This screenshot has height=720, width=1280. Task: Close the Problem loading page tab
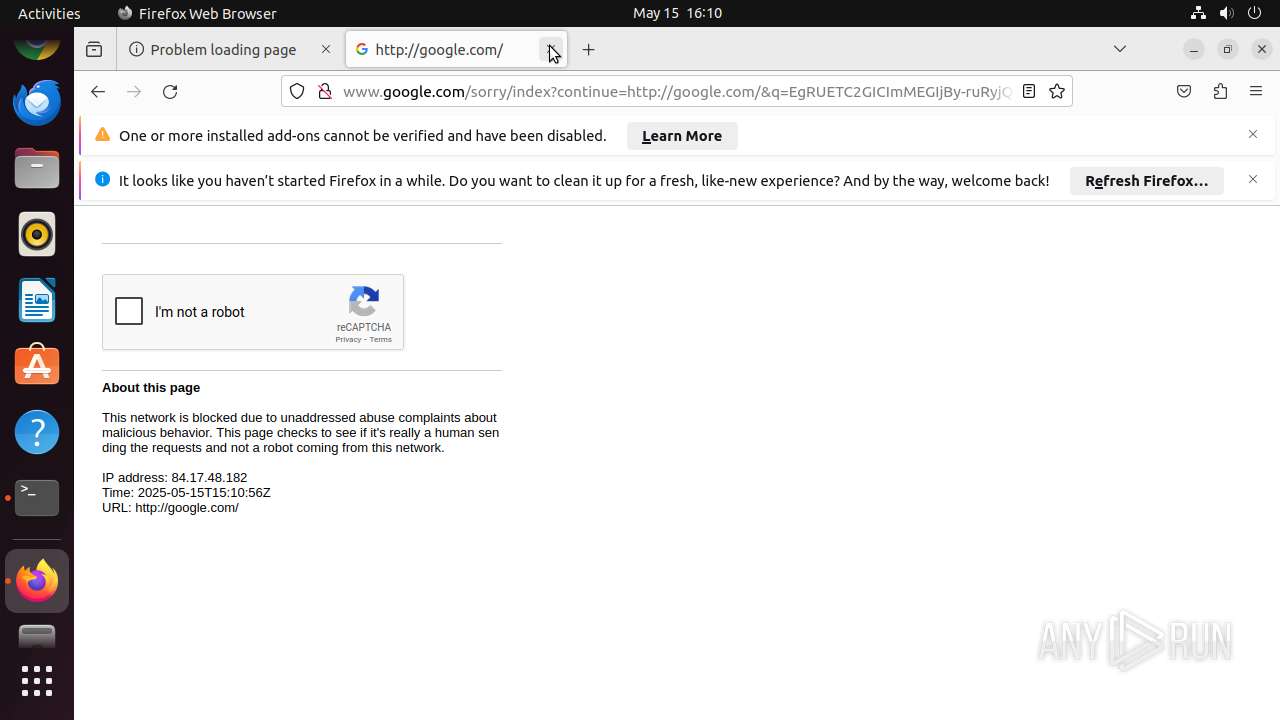(x=326, y=49)
